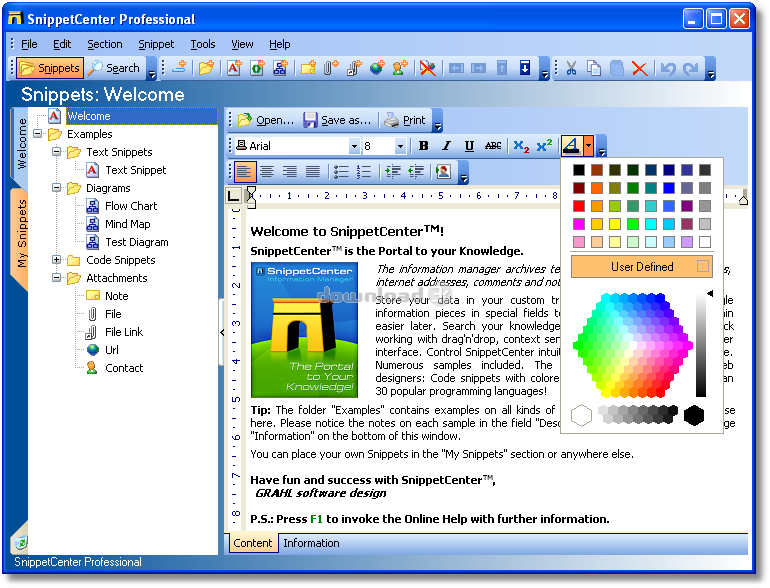
Task: Click the scissors cut icon
Action: point(571,69)
